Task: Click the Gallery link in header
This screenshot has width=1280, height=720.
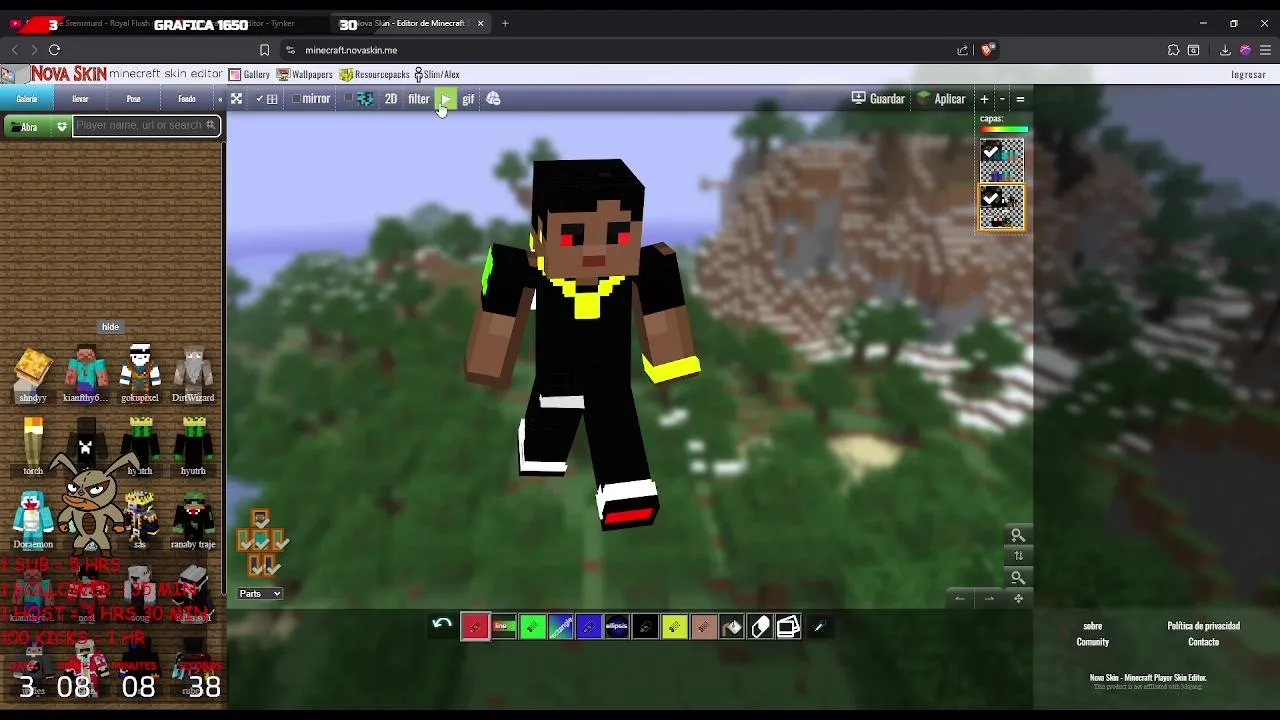Action: (250, 74)
